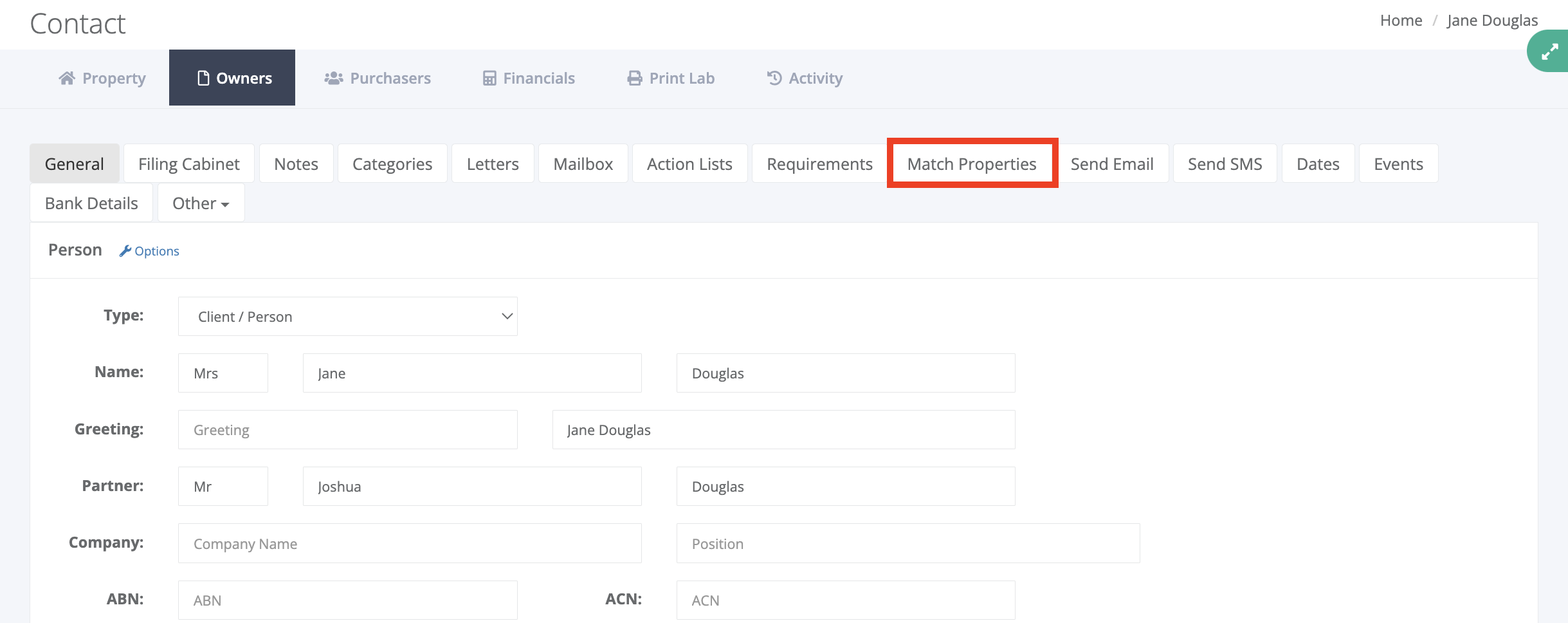Click the green expand arrows icon
1568x623 pixels.
tap(1549, 51)
